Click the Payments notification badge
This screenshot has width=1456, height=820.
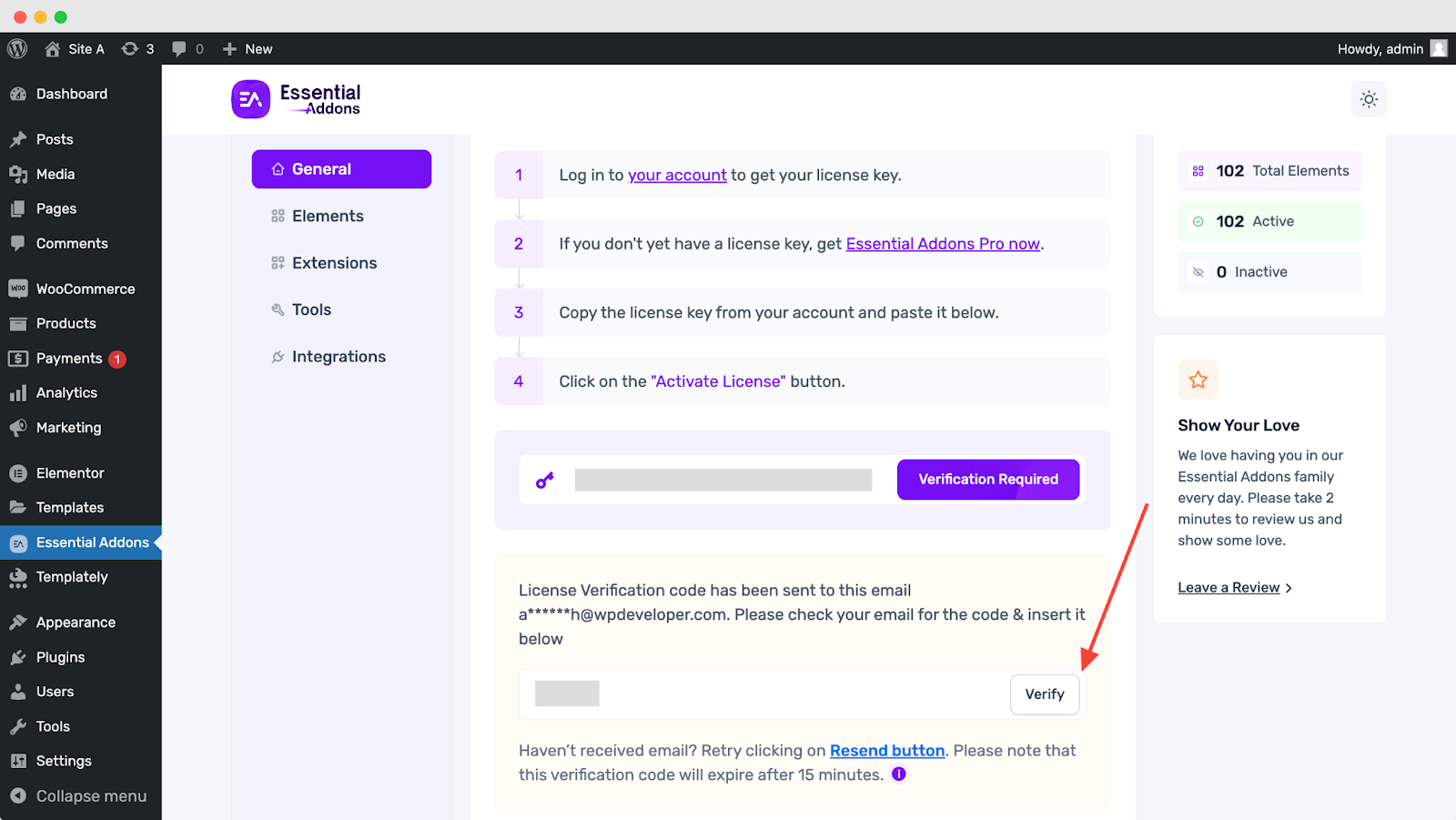[x=117, y=359]
